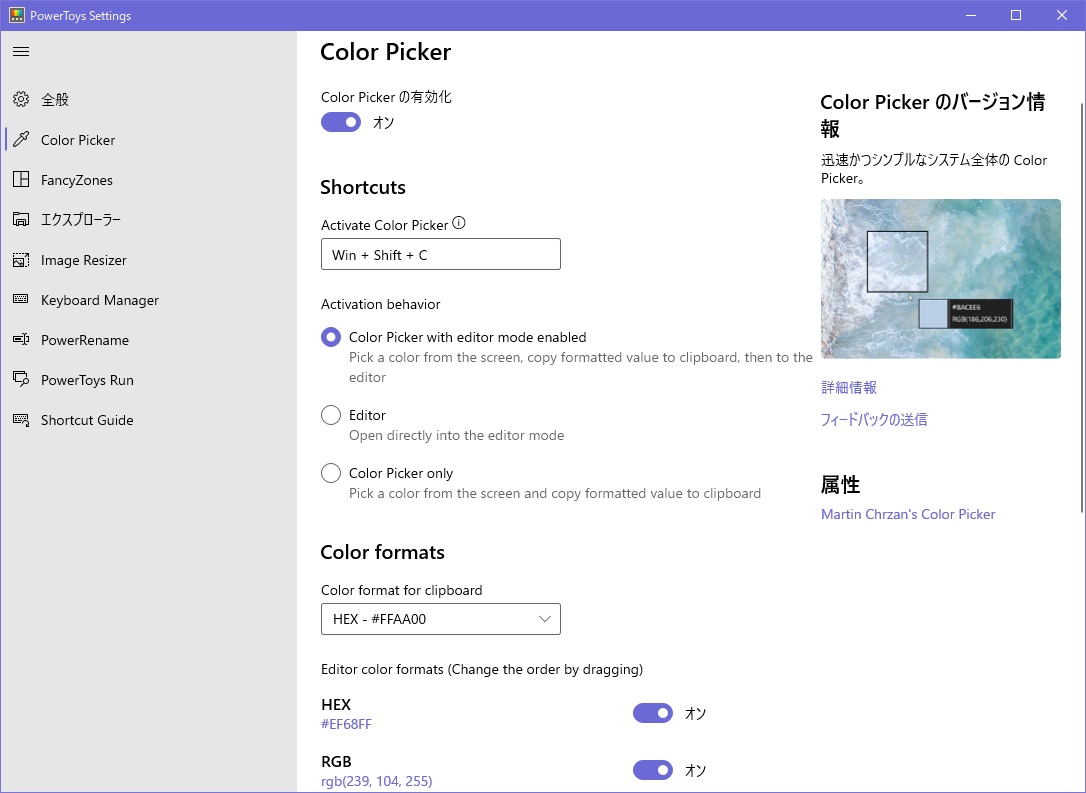Open the Color format for clipboard dropdown
Screen dimensions: 1086x793
point(440,619)
